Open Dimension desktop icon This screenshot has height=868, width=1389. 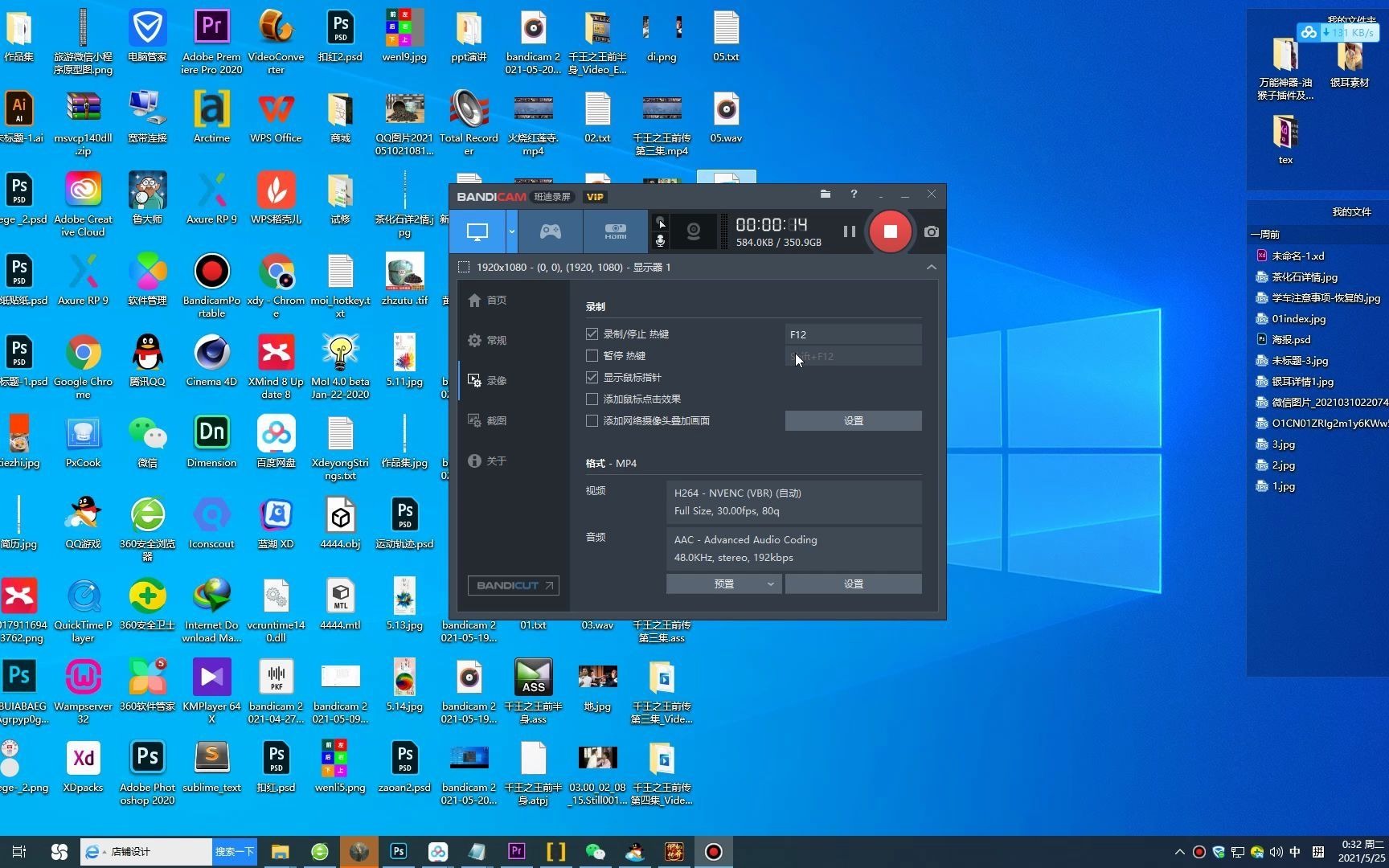tap(211, 442)
